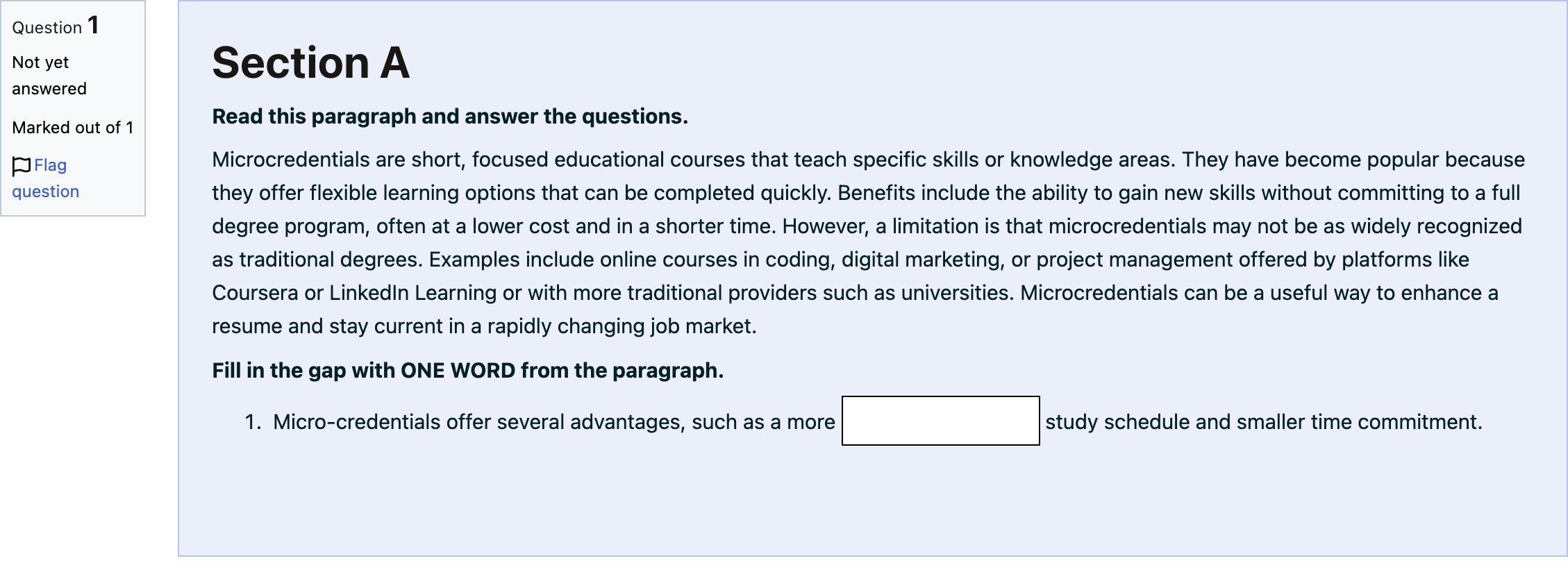Click the Not yet answered status

click(49, 76)
